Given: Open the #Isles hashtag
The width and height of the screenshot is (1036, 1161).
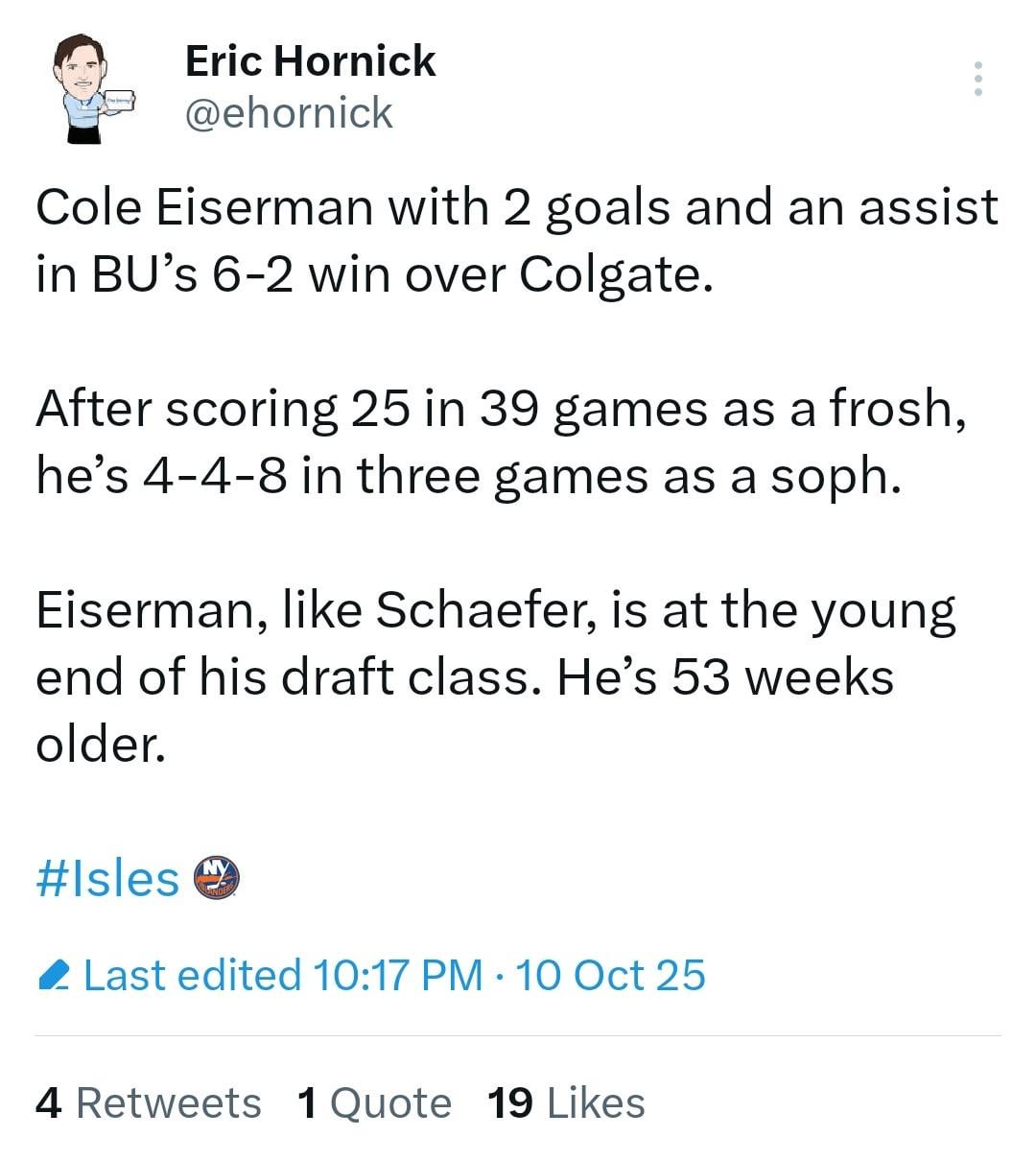Looking at the screenshot, I should pos(107,878).
